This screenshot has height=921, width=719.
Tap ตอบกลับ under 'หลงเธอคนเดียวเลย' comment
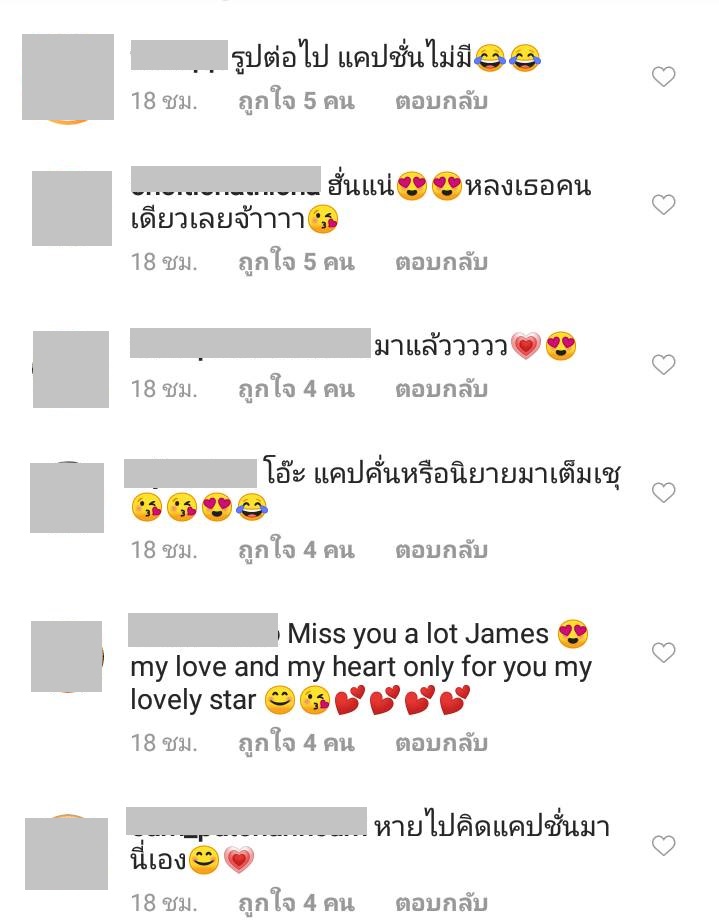pyautogui.click(x=441, y=262)
